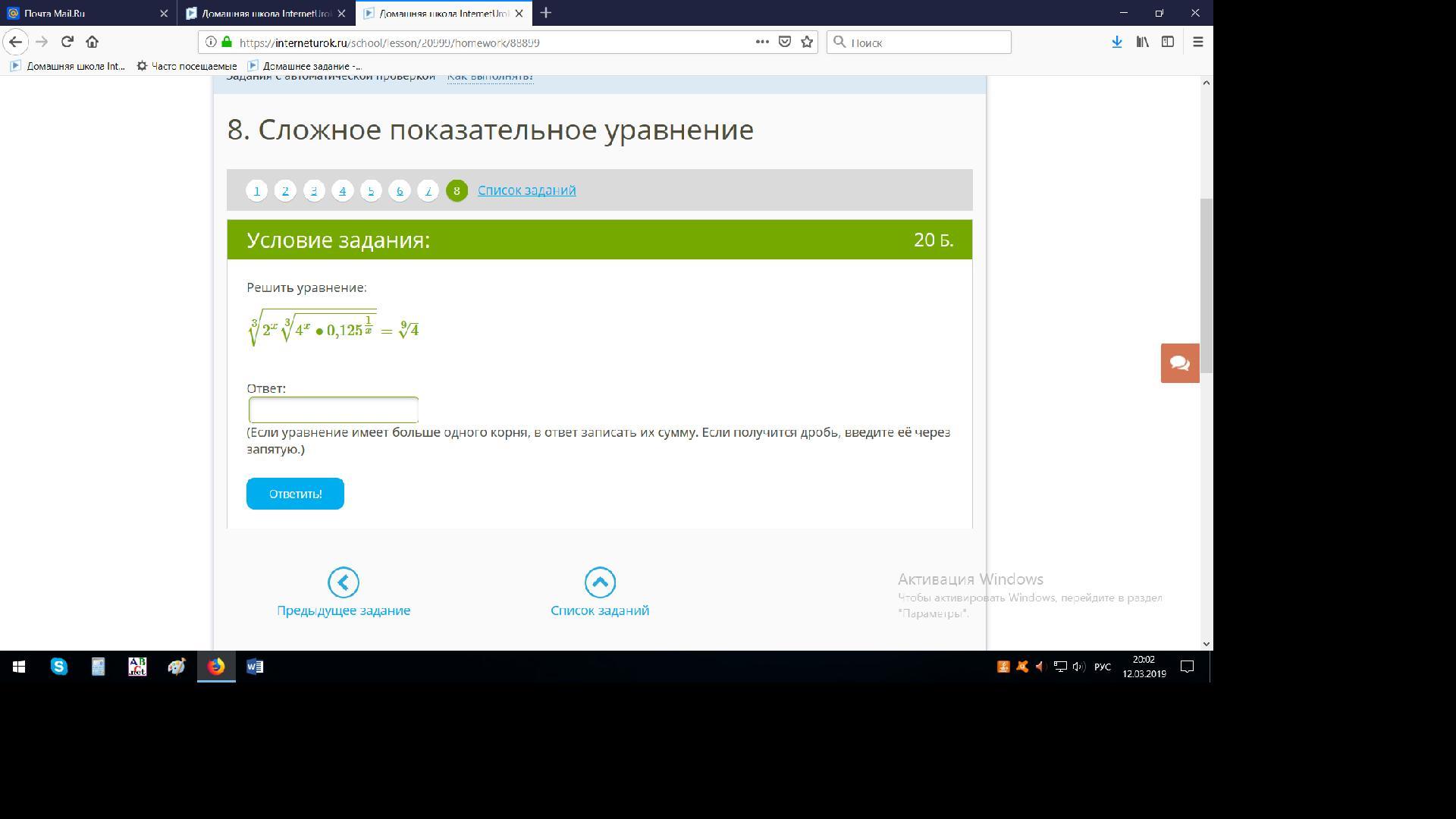Close the active Домашняя школа tab
1456x819 pixels.
tap(519, 14)
